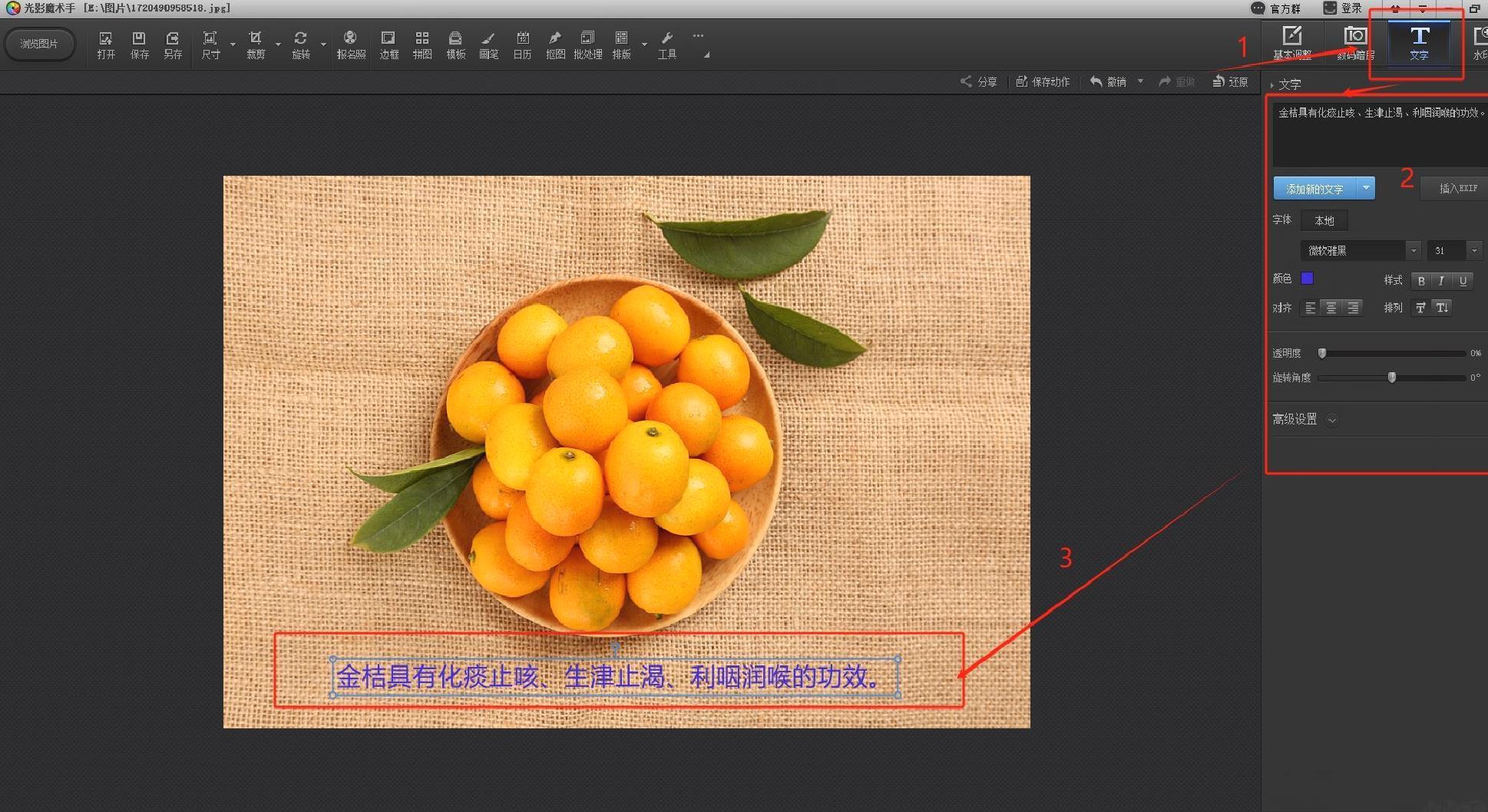Open the 排版 layout tool

[621, 45]
